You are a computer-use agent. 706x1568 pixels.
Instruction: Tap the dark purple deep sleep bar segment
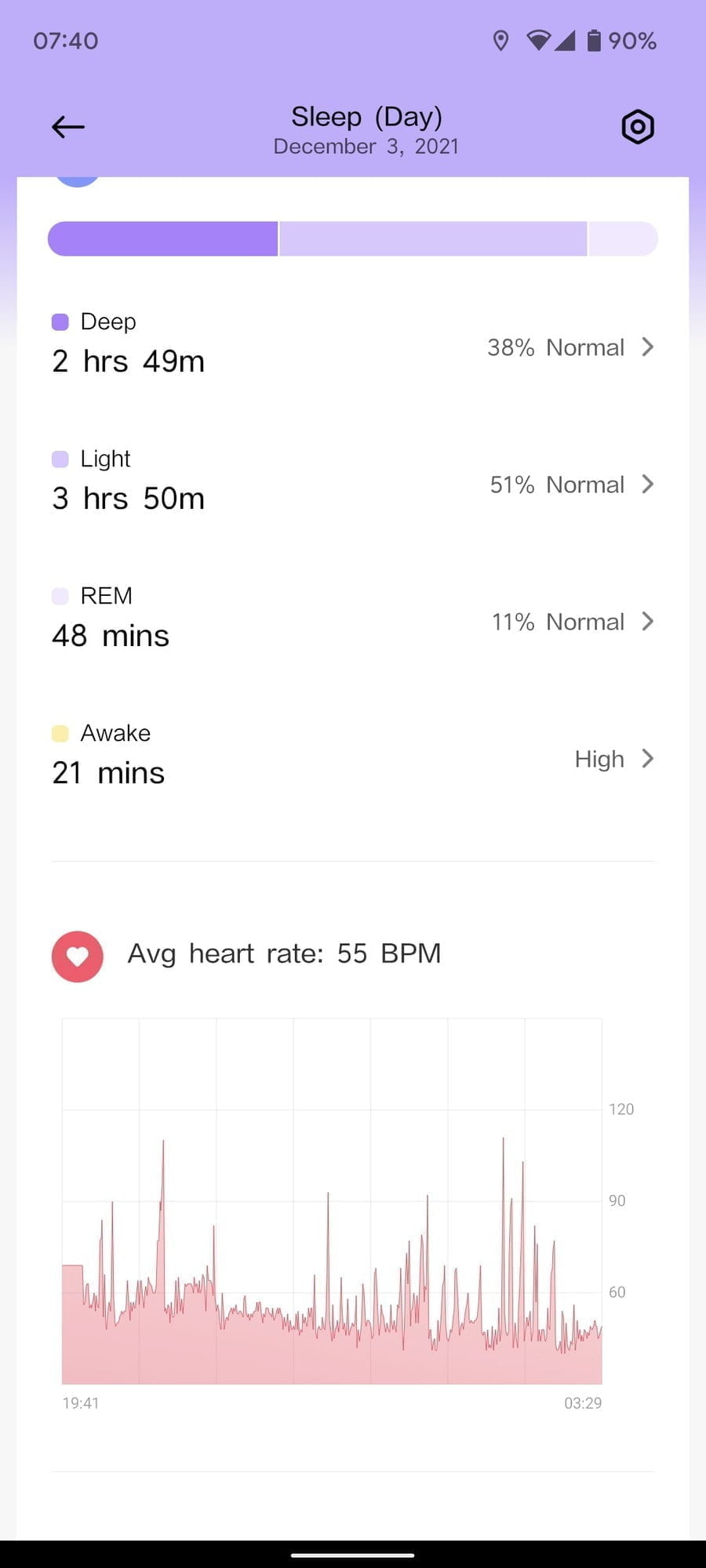coord(163,239)
